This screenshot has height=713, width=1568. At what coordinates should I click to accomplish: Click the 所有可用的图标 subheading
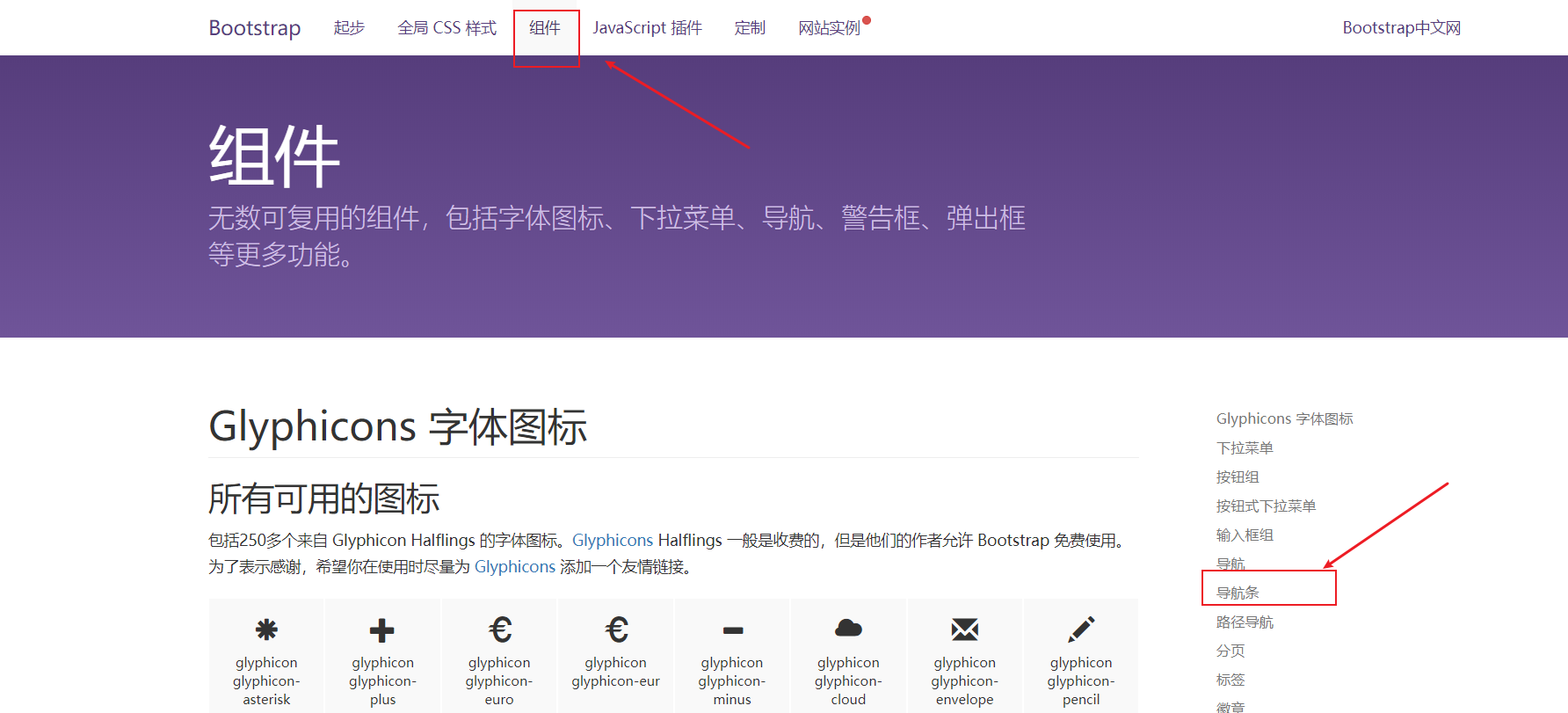click(324, 498)
